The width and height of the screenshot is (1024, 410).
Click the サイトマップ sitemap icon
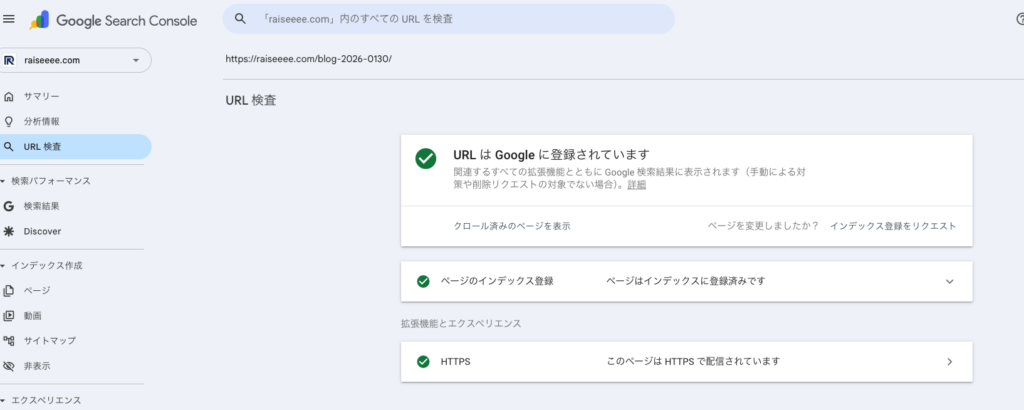click(x=9, y=341)
